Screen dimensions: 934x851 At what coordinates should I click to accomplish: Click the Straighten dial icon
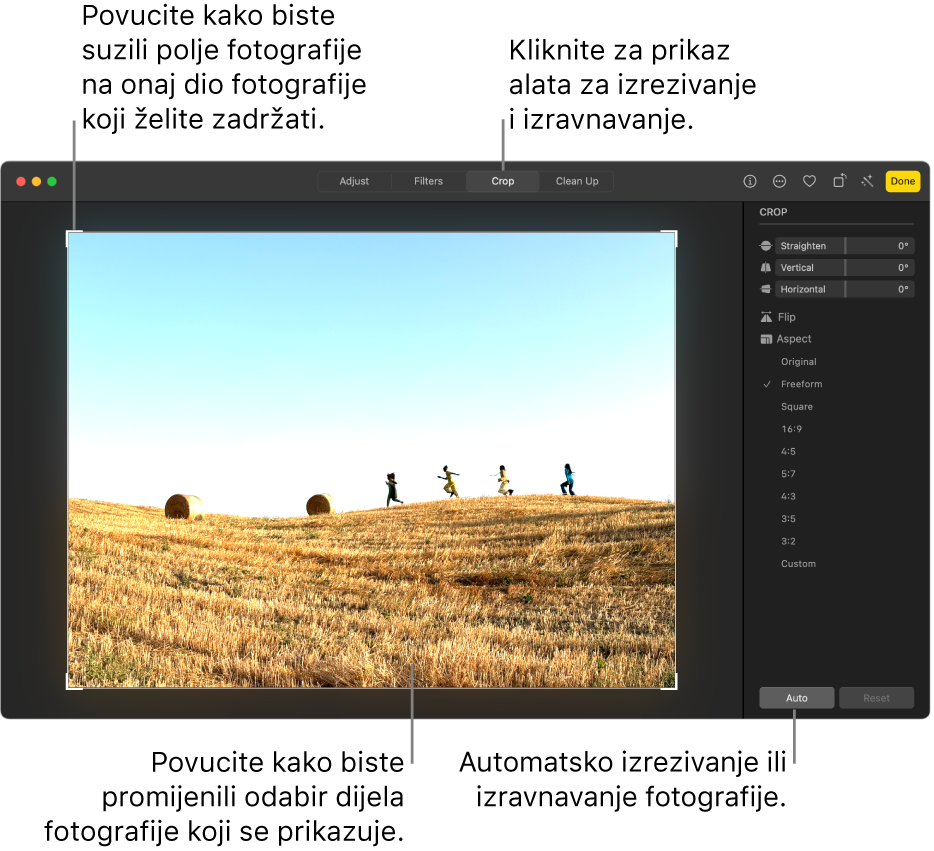[766, 246]
